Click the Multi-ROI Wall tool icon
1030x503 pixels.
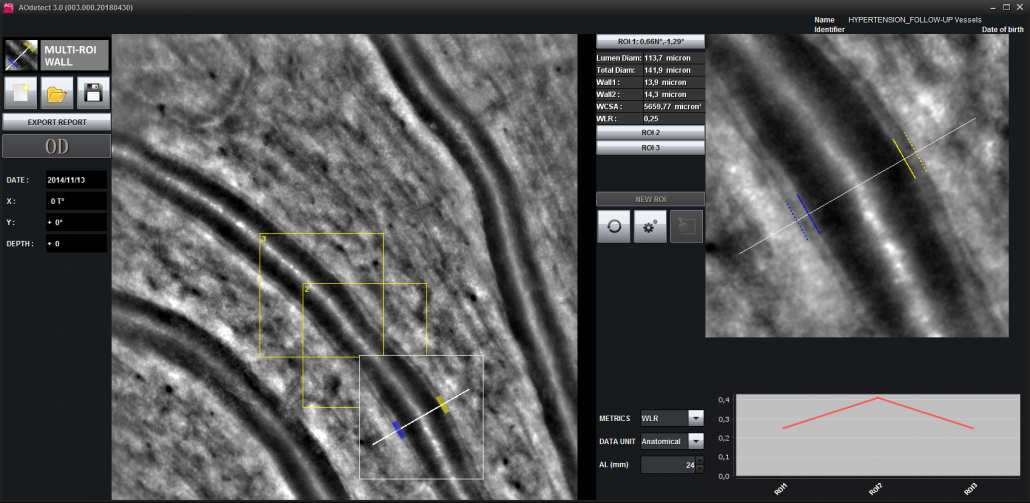coord(21,55)
